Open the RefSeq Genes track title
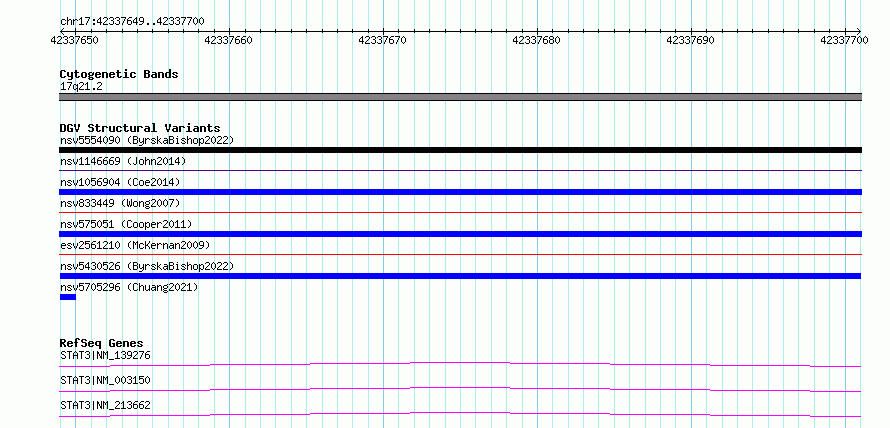Screen dimensions: 890x428 click(102, 343)
